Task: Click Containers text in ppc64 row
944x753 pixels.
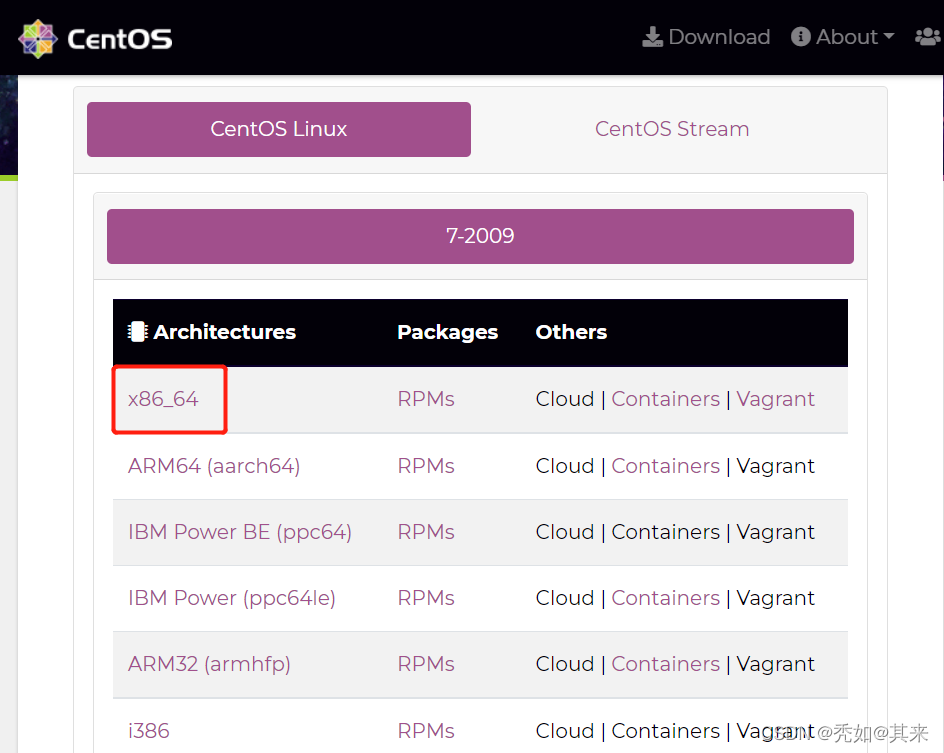Action: point(665,532)
